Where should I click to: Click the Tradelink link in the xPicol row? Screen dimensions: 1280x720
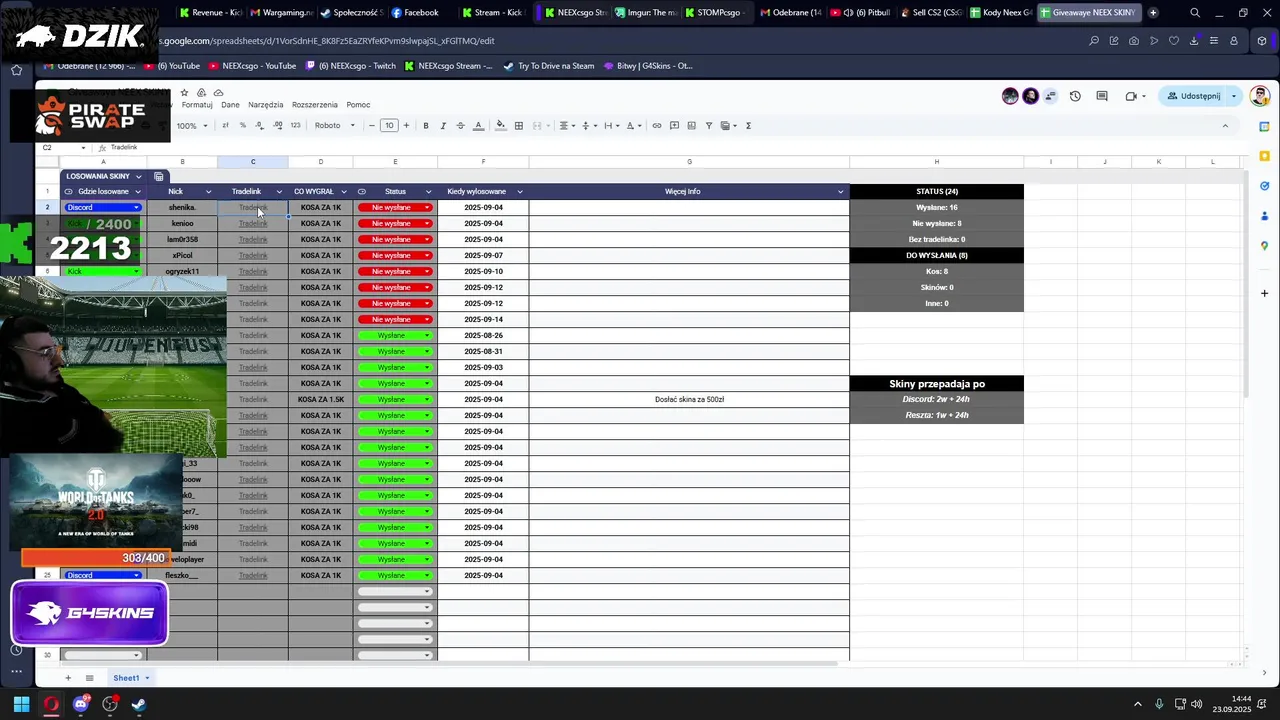coord(253,256)
